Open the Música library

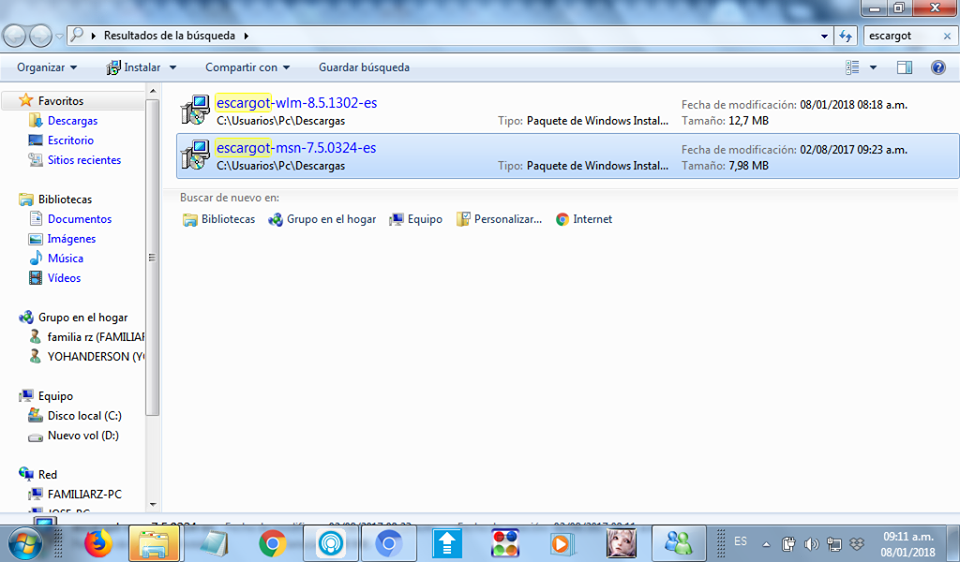tap(66, 258)
